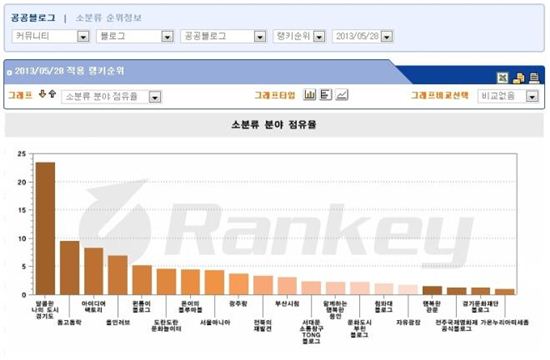Click the 청와대 블로그 axis label
This screenshot has height=360, width=550.
384,307
